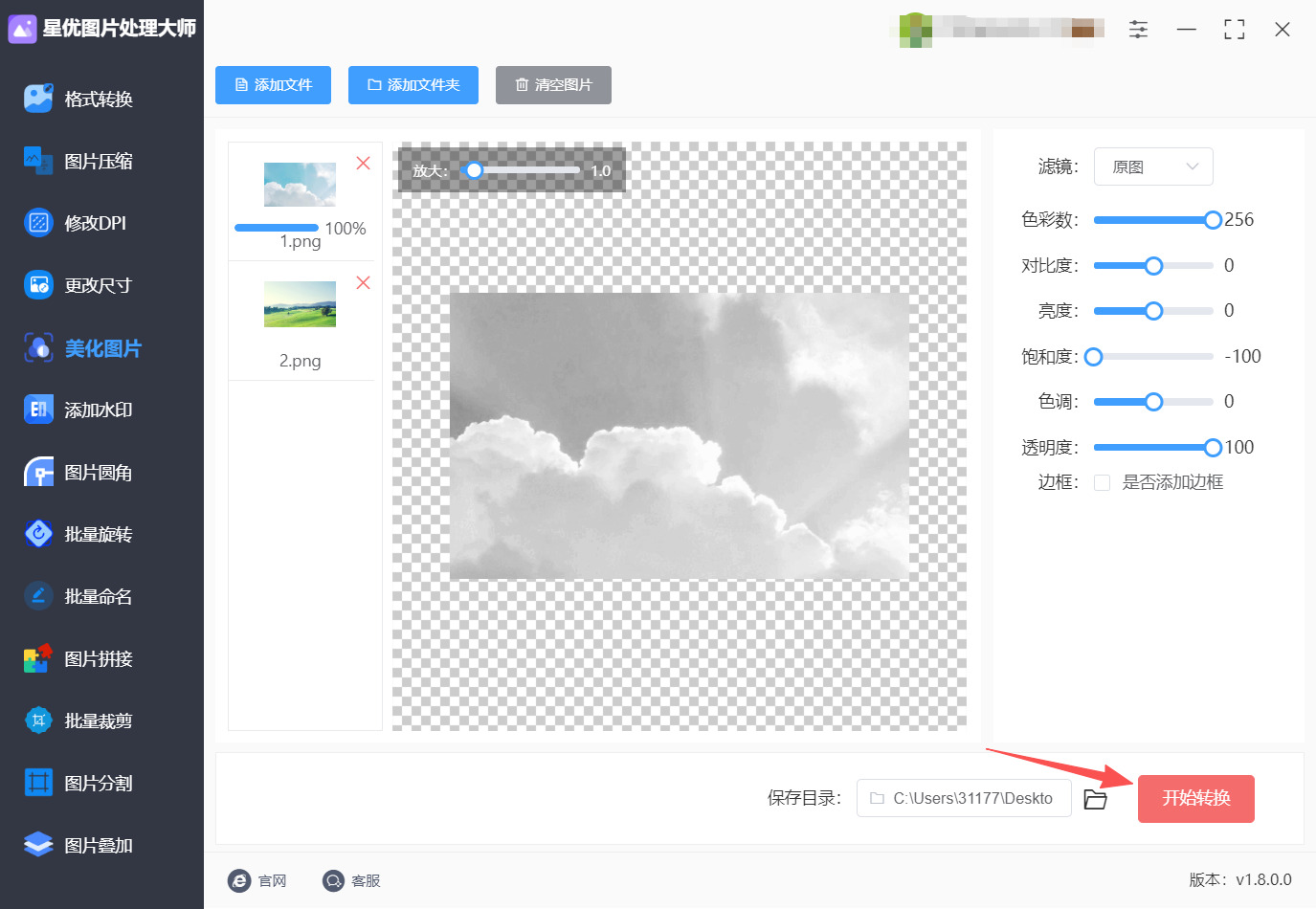Click the 色彩数 slider handle
Image resolution: width=1316 pixels, height=909 pixels.
[x=1213, y=220]
